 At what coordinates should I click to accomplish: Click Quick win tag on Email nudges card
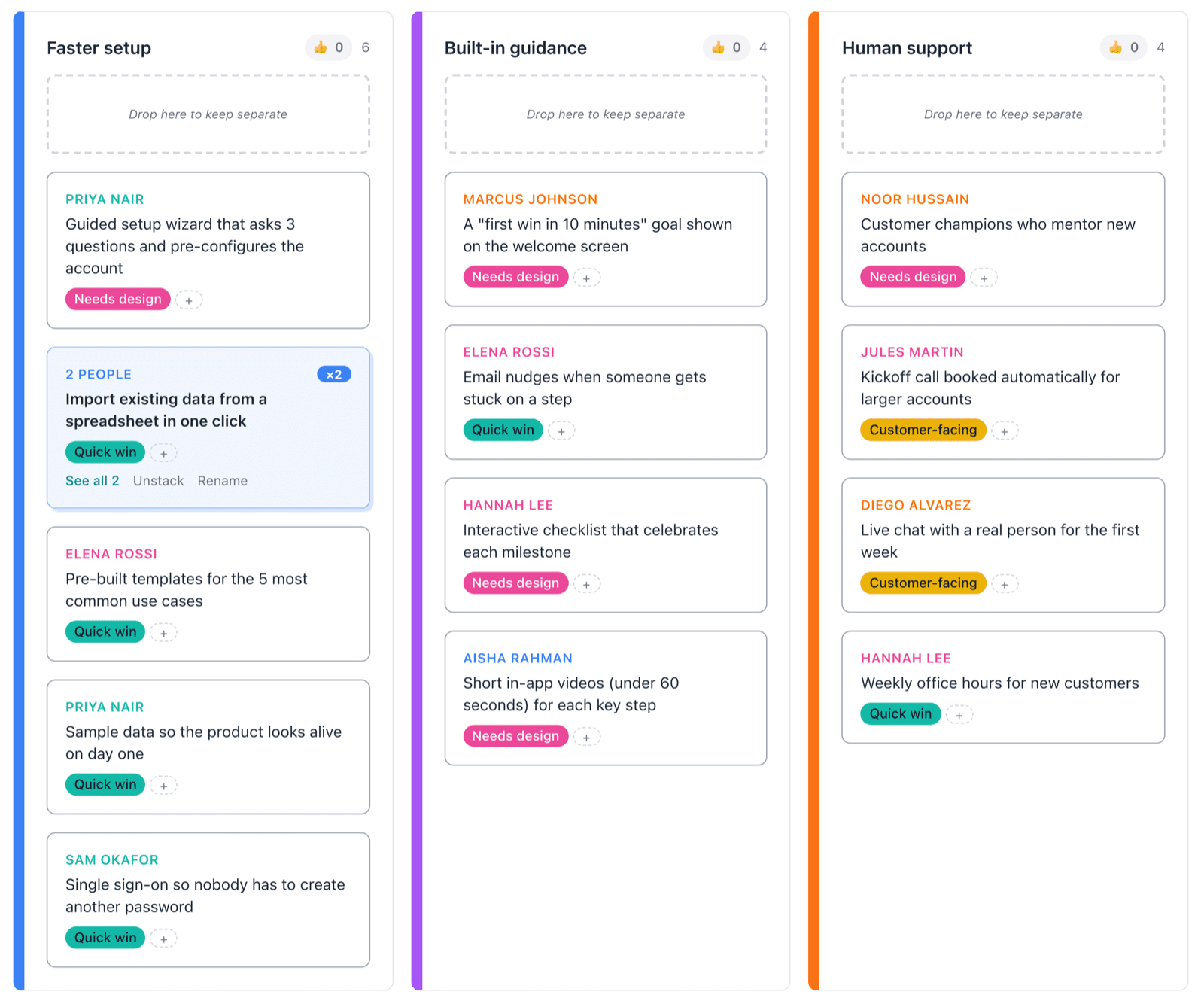coord(503,430)
